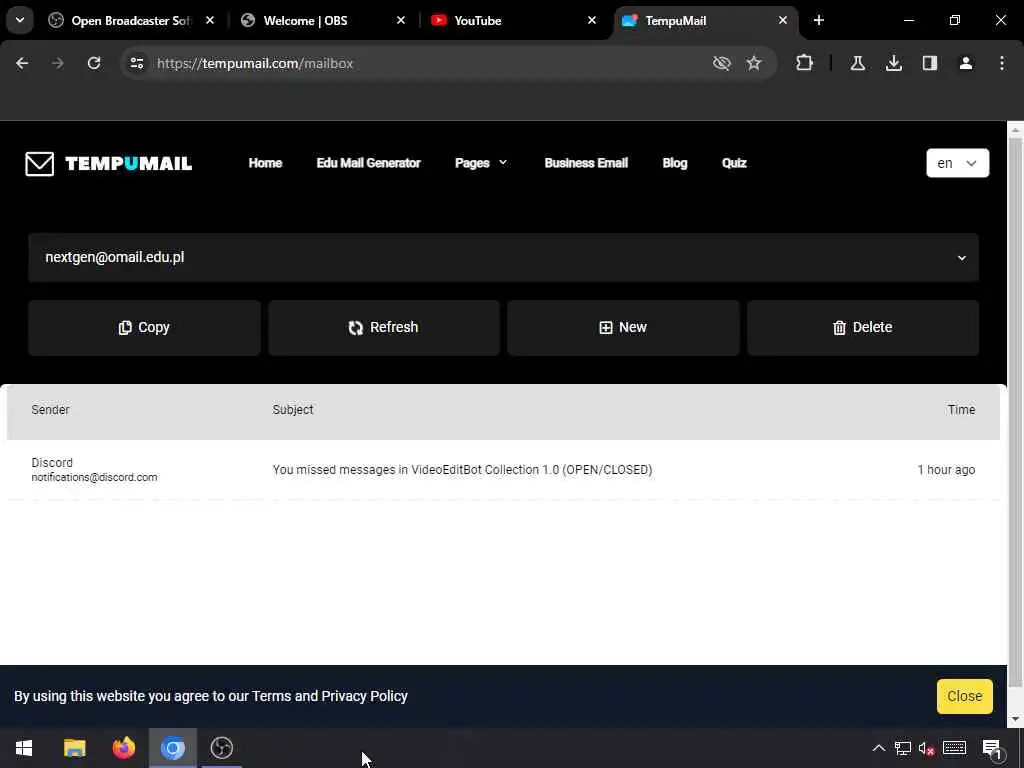Click the browser back arrow
This screenshot has width=1024, height=768.
click(22, 63)
